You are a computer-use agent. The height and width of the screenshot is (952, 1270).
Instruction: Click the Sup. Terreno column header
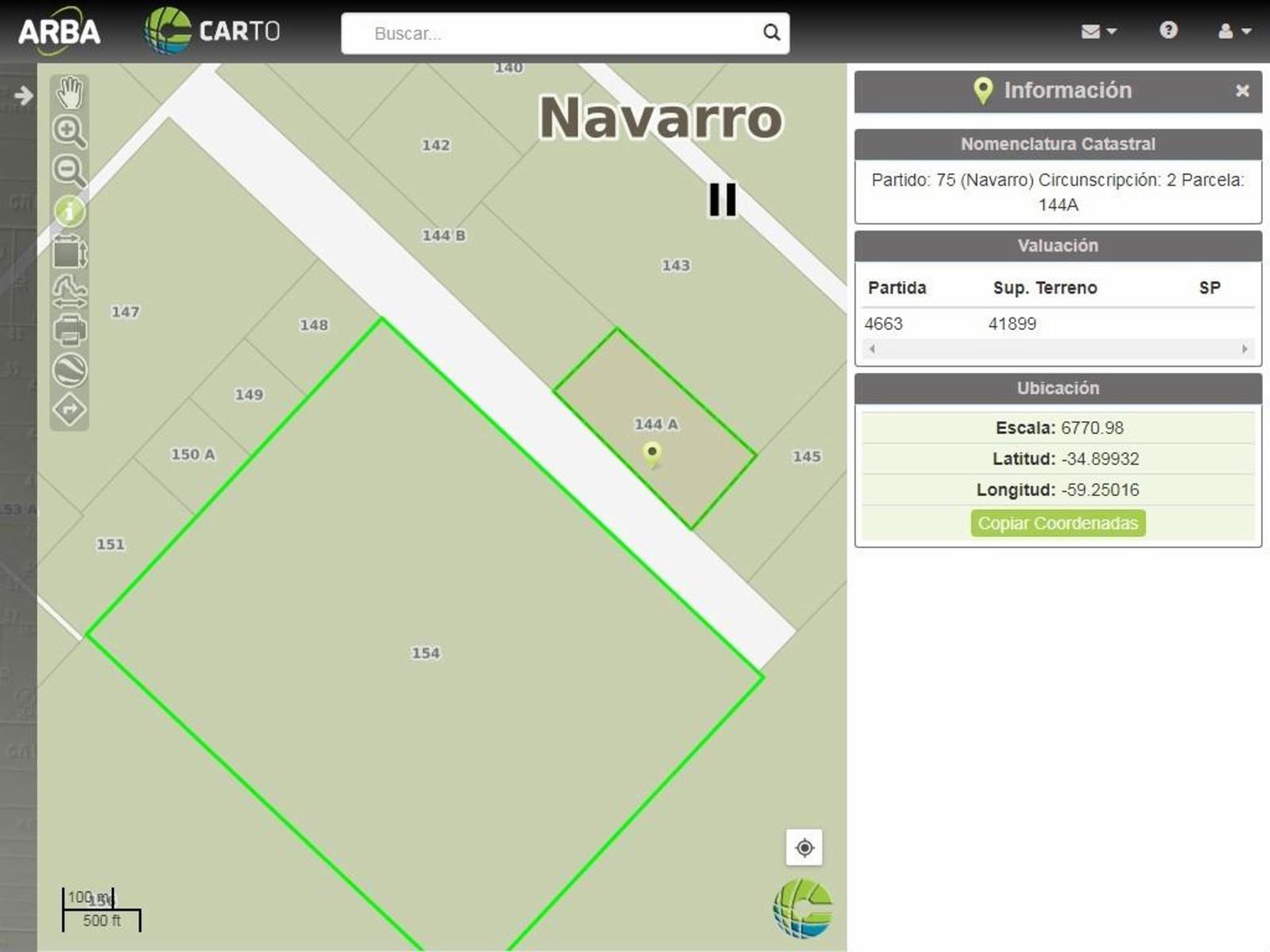pyautogui.click(x=1045, y=288)
